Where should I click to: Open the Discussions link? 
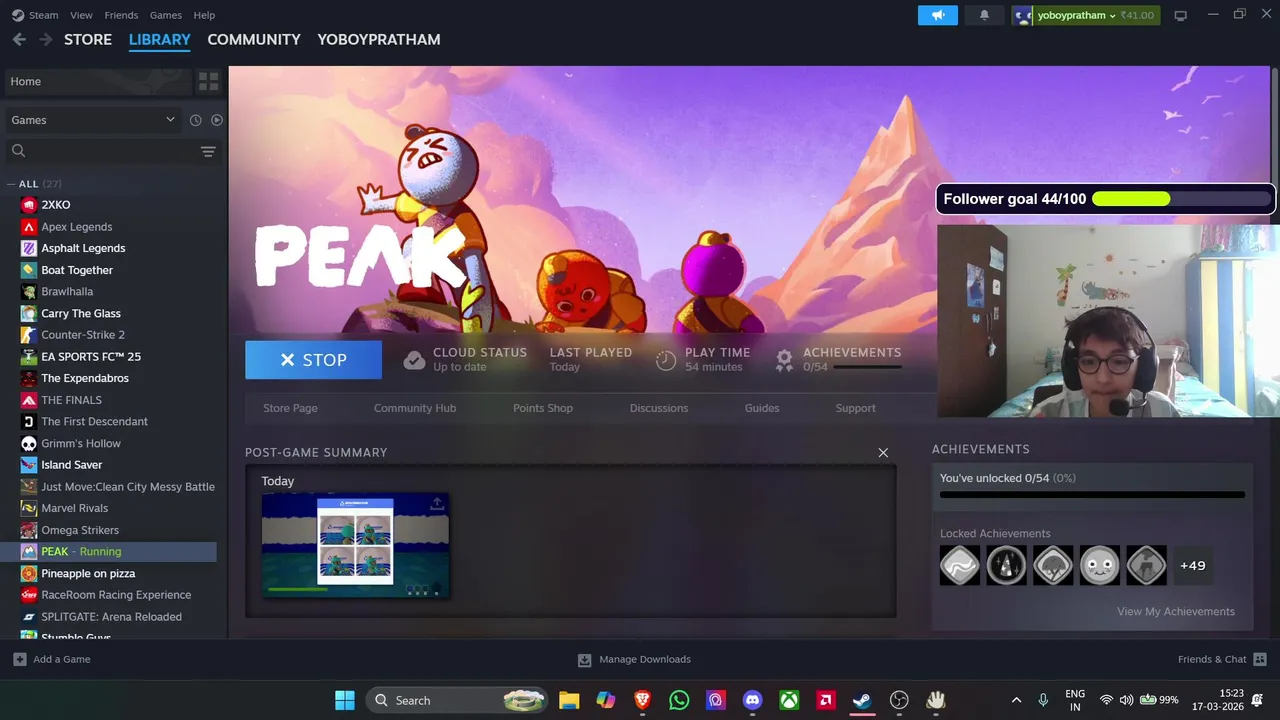point(659,408)
